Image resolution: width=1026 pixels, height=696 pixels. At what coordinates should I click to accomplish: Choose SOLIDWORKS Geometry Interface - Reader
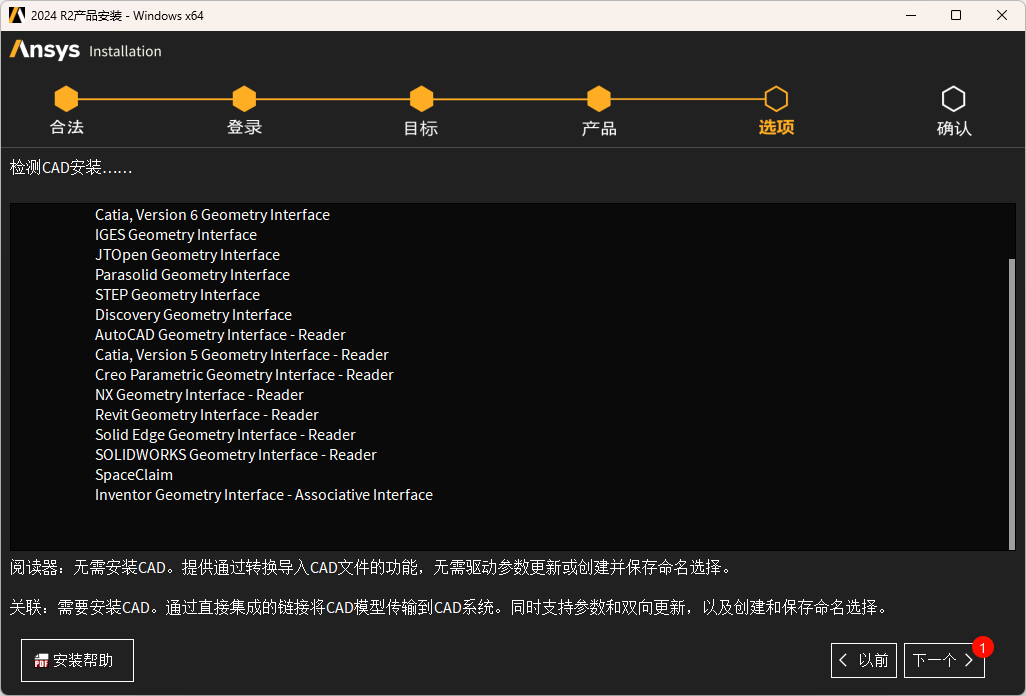[x=235, y=455]
